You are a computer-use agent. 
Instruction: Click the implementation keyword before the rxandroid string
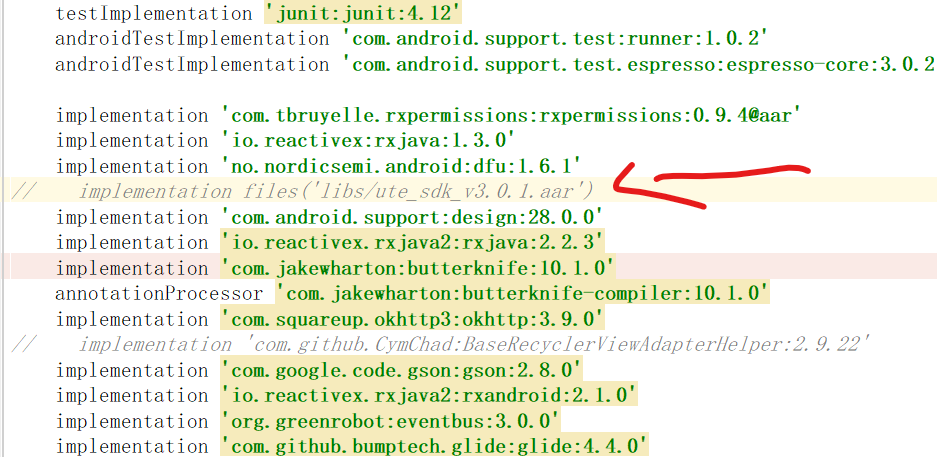pos(132,396)
